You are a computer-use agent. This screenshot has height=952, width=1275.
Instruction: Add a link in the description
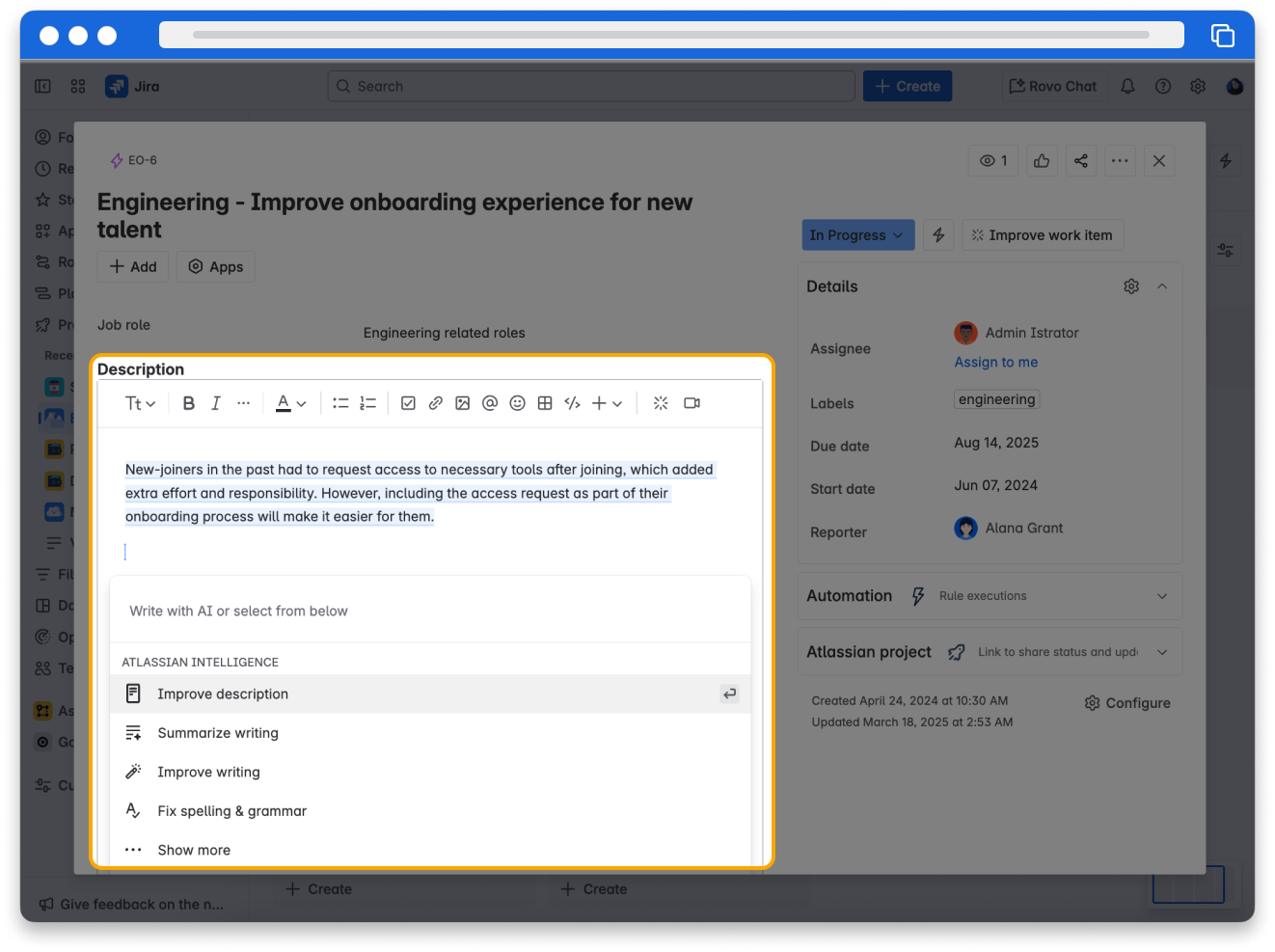tap(436, 403)
